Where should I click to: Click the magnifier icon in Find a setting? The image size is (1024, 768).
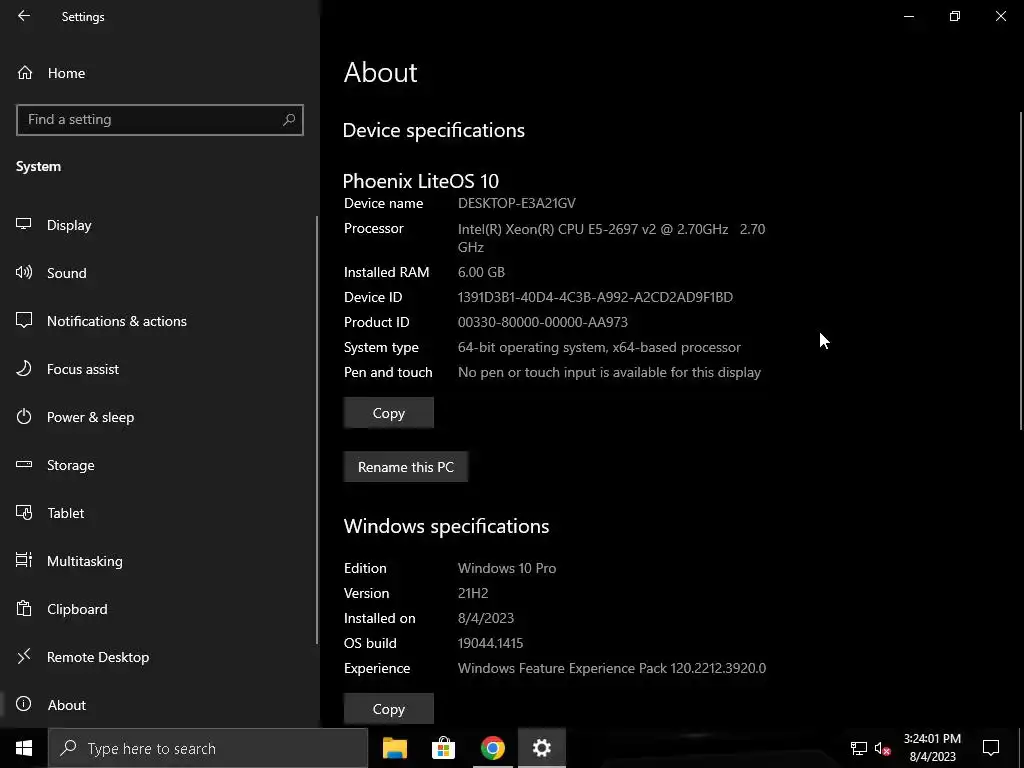[289, 120]
